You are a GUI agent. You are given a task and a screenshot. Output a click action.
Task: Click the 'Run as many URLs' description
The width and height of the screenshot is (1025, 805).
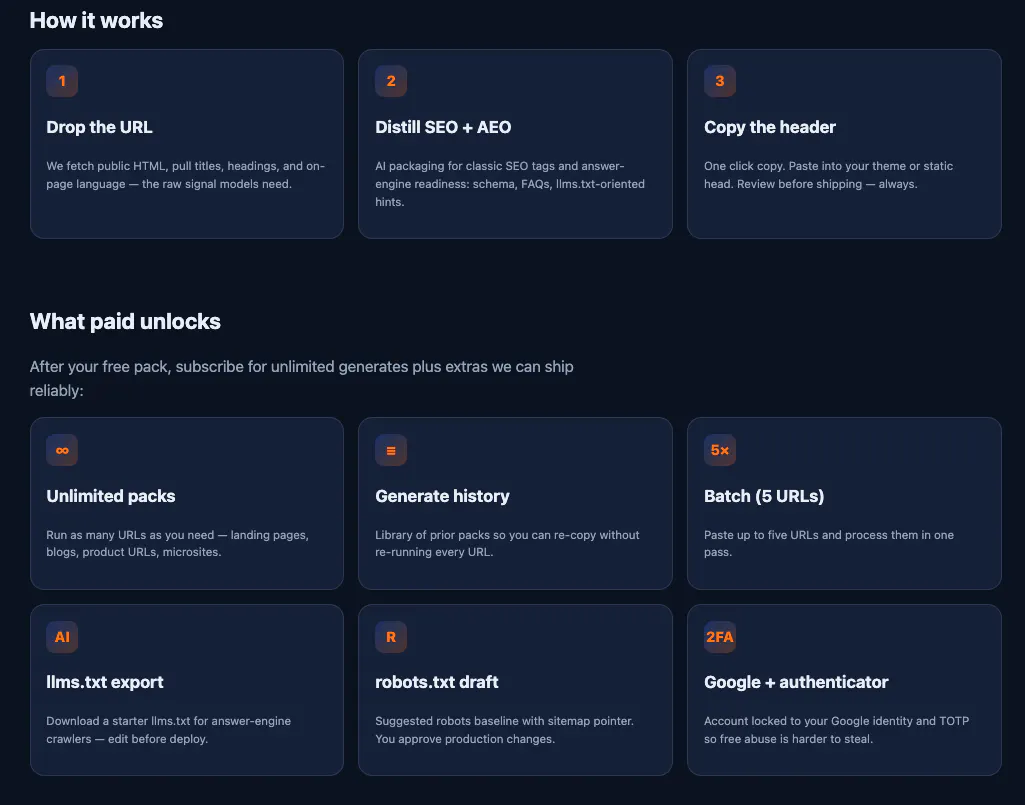tap(177, 543)
